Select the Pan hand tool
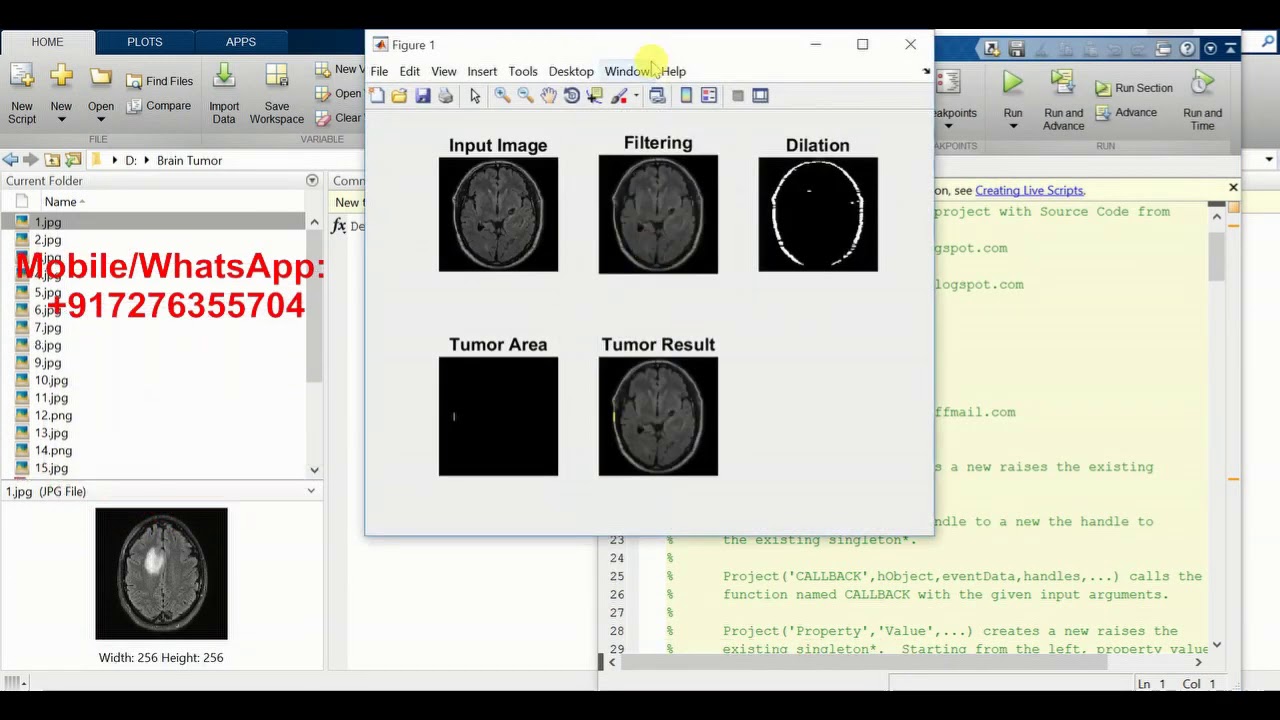 point(548,95)
